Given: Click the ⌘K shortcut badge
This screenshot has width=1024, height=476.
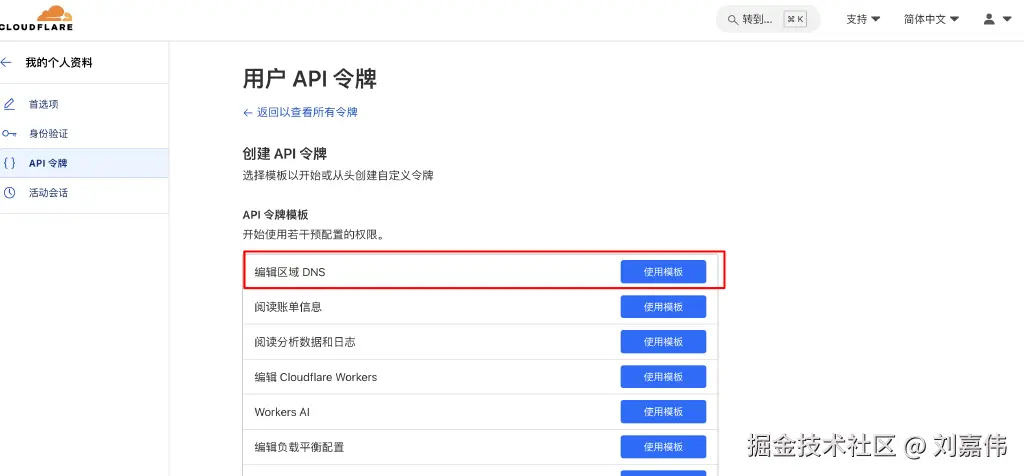Looking at the screenshot, I should 795,20.
